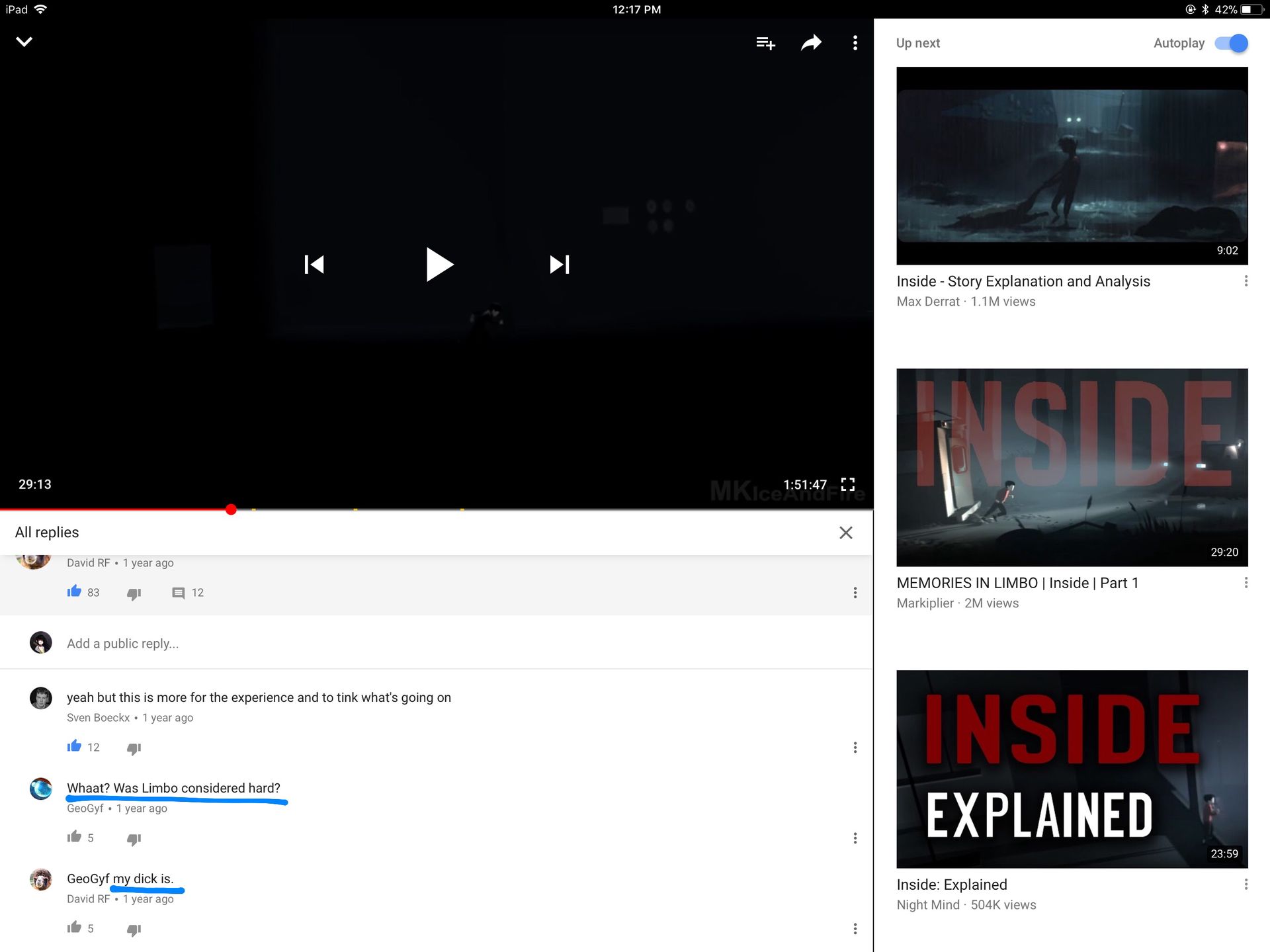Image resolution: width=1270 pixels, height=952 pixels.
Task: Tap the Bluetooth status icon
Action: (x=1205, y=9)
